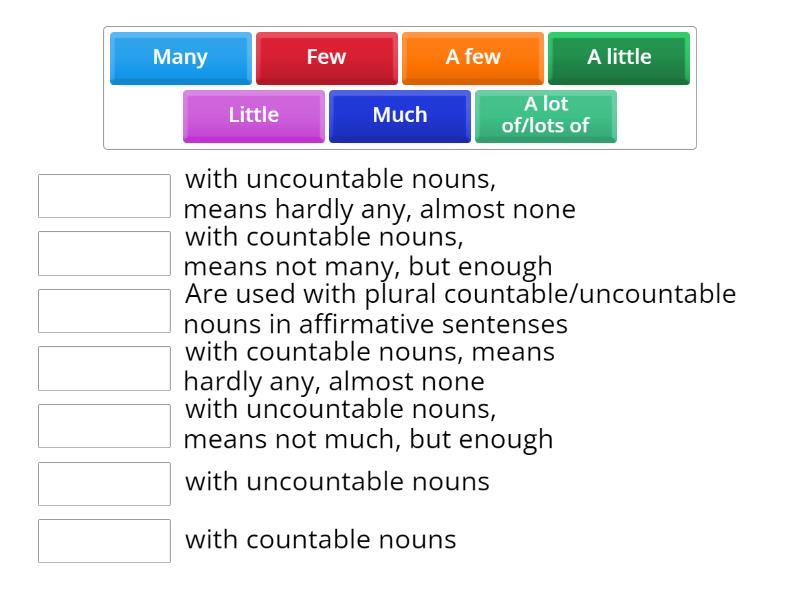Click the answer box beside 'with uncountable nouns, means hardly any'
This screenshot has height=600, width=800.
tap(104, 196)
